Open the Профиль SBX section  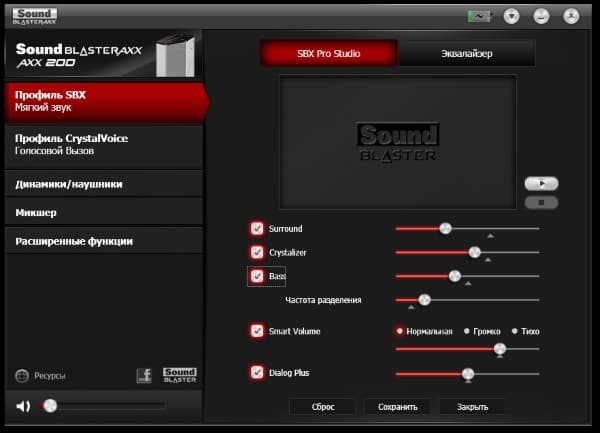(x=106, y=102)
